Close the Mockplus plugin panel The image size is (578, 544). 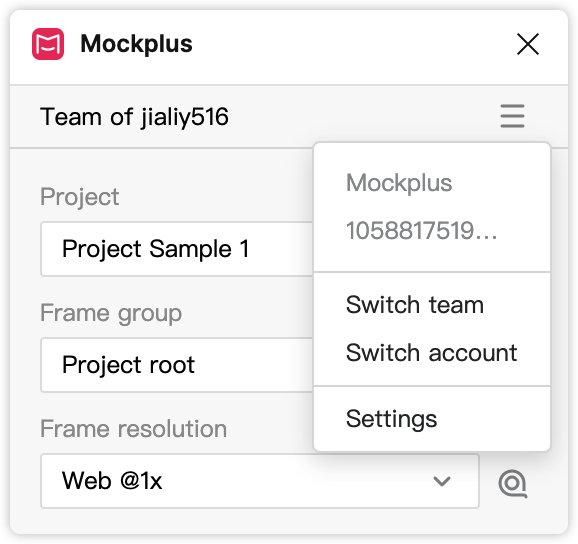tap(528, 44)
